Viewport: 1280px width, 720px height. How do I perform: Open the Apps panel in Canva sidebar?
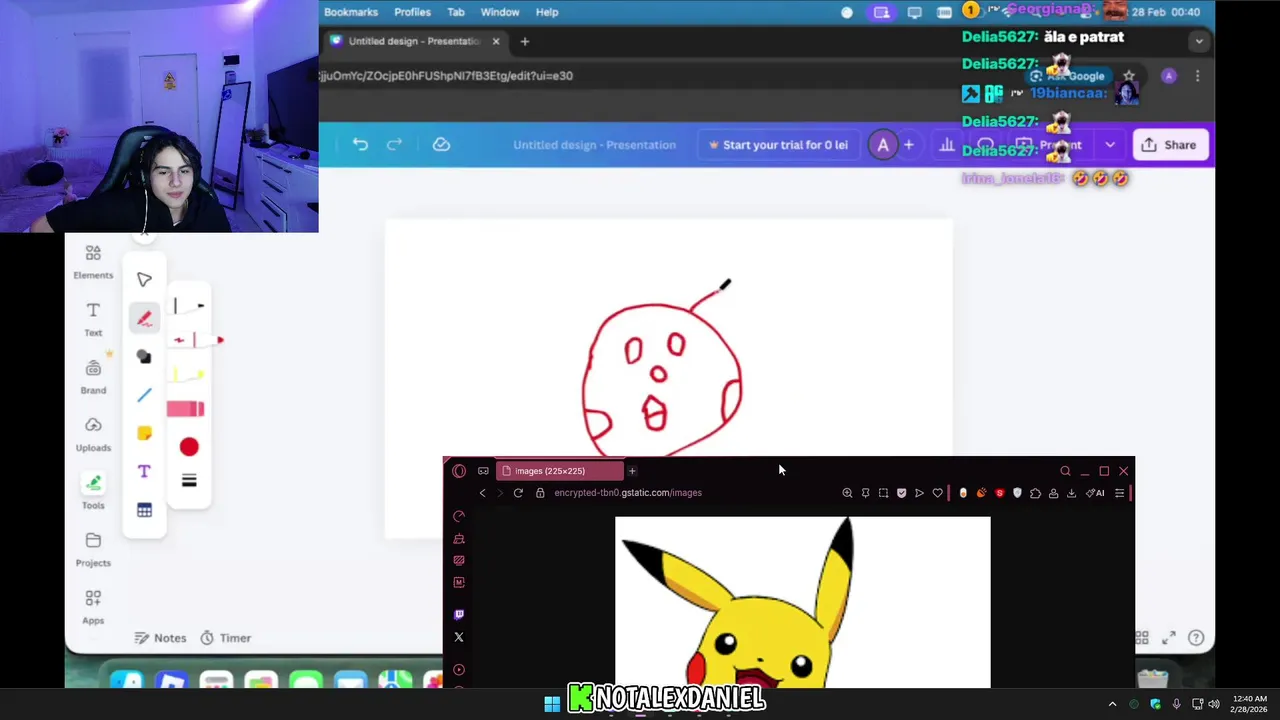click(x=93, y=607)
